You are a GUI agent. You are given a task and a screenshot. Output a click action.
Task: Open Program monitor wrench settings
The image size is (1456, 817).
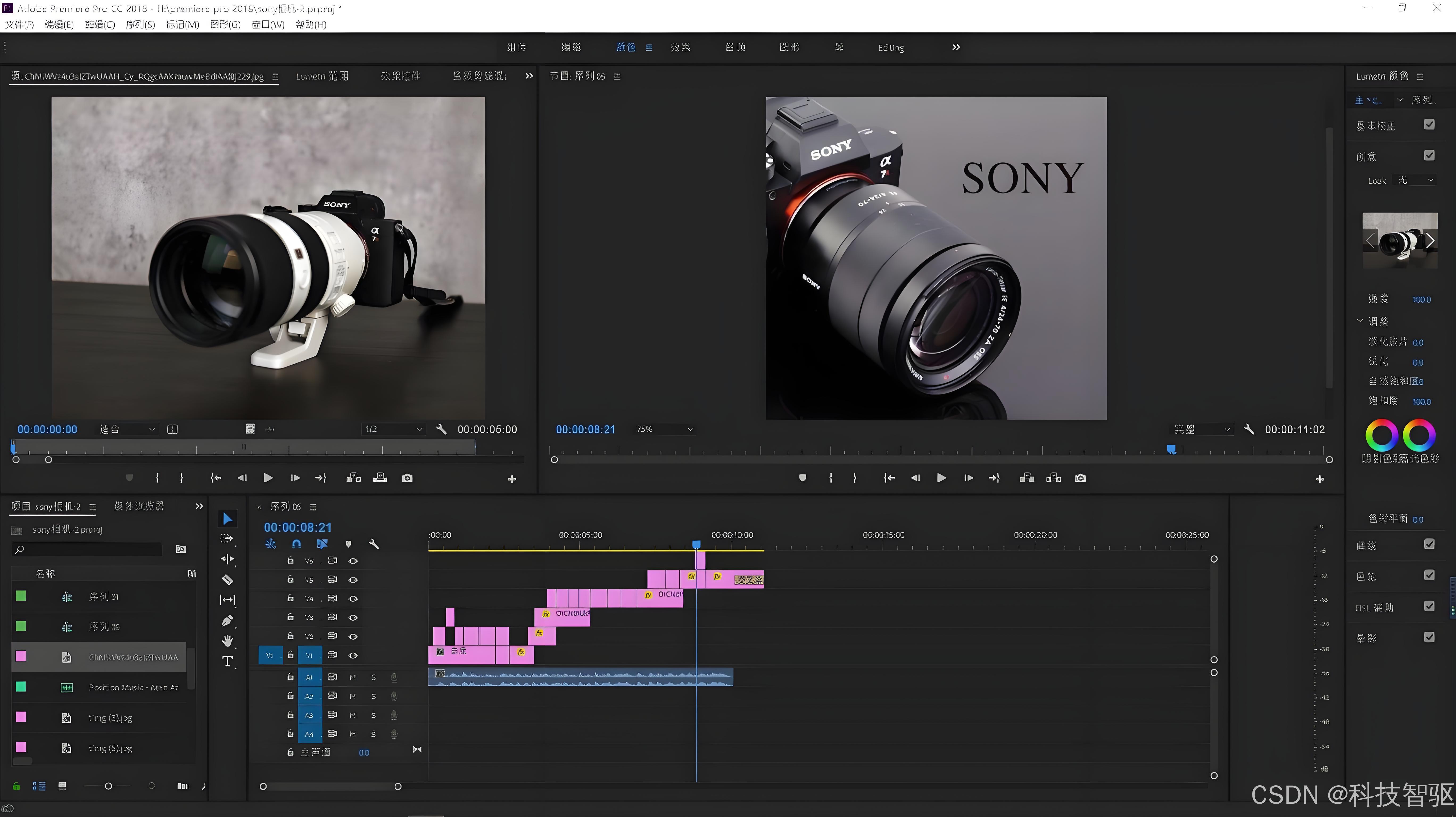pos(1249,430)
